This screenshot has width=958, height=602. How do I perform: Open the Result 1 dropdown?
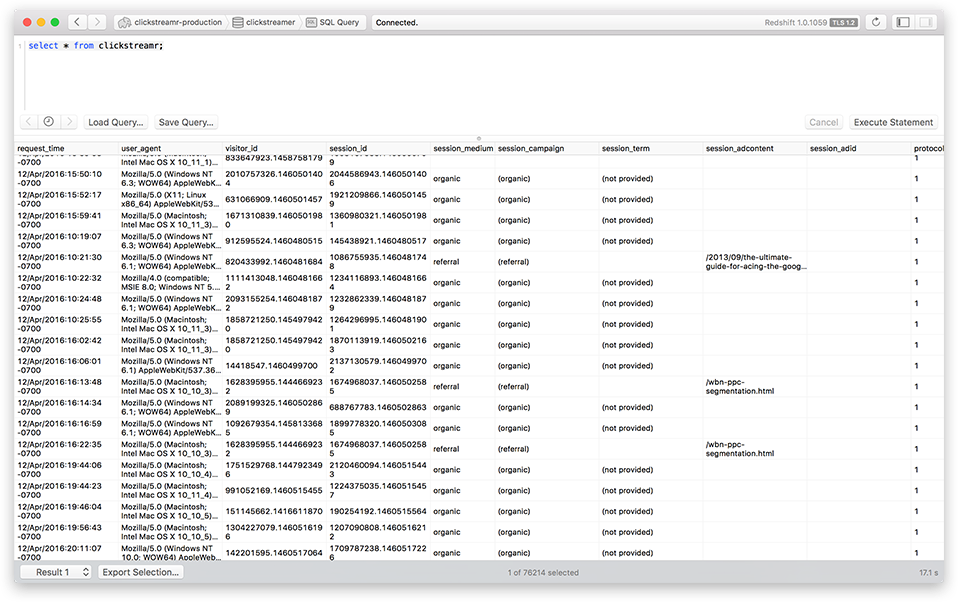pyautogui.click(x=56, y=572)
